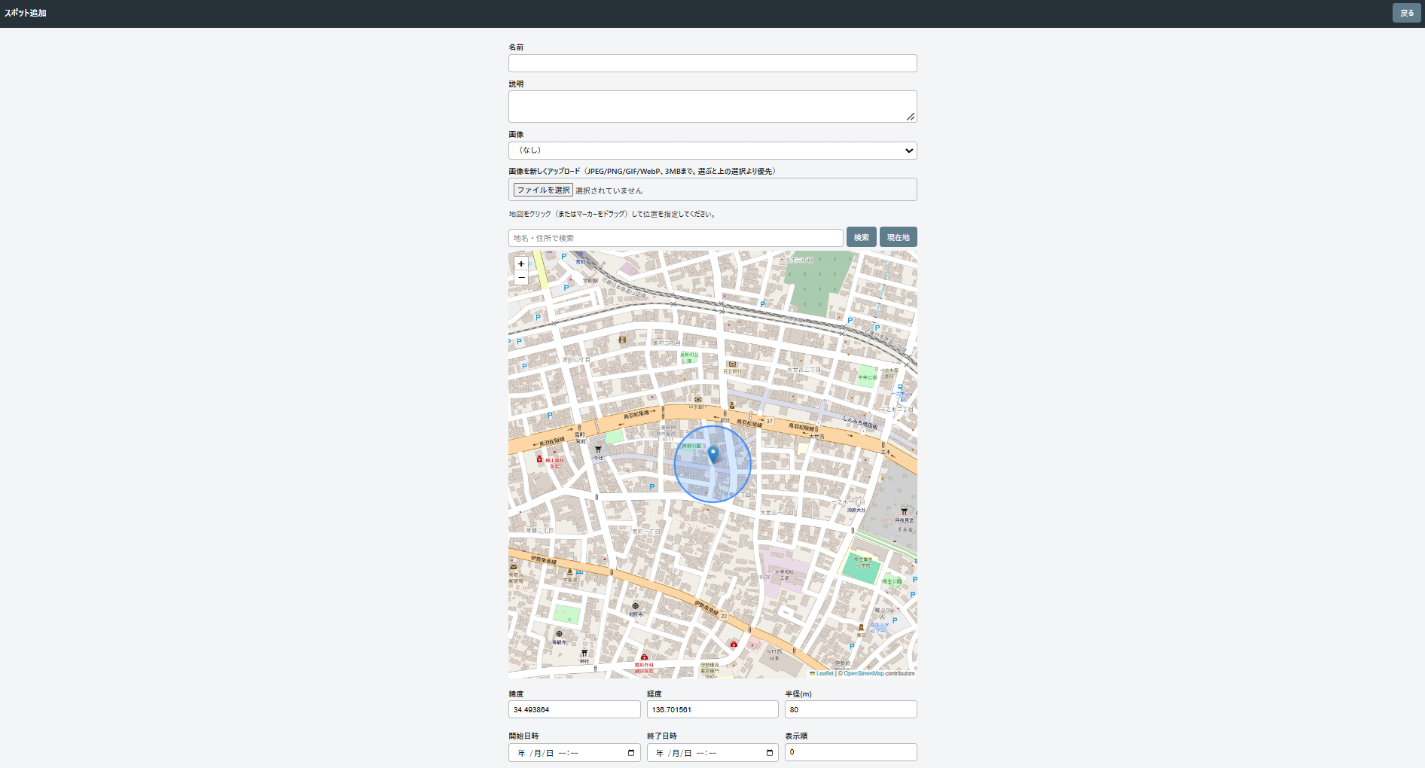Open calendar picker for 開始日時 field
The image size is (1425, 768).
[631, 753]
